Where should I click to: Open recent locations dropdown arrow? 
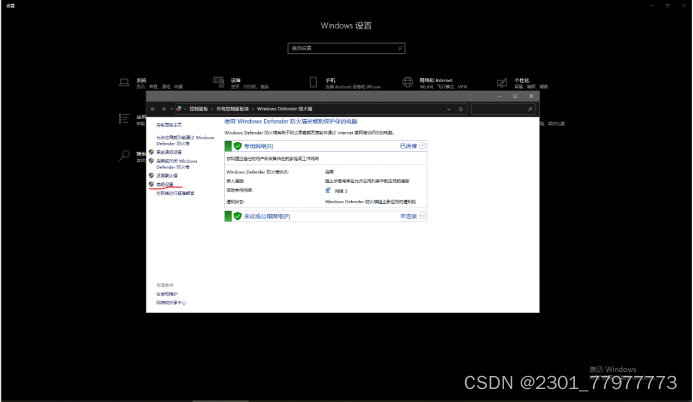[171, 109]
